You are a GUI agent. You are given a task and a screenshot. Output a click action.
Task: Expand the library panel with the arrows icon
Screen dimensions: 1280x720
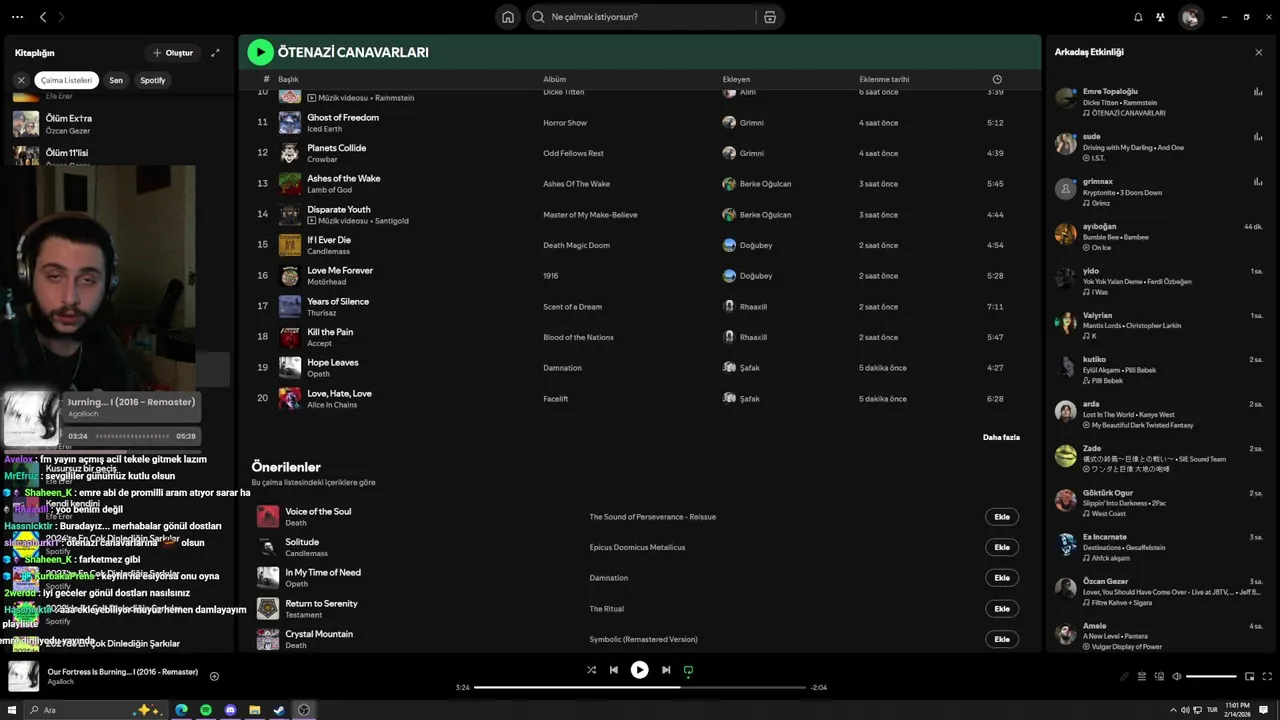click(215, 53)
